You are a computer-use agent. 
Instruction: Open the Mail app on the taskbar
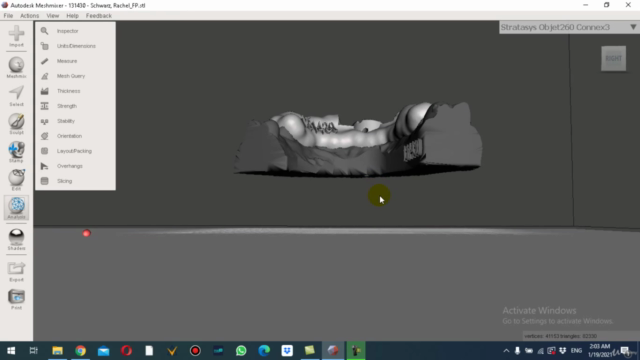click(x=103, y=351)
